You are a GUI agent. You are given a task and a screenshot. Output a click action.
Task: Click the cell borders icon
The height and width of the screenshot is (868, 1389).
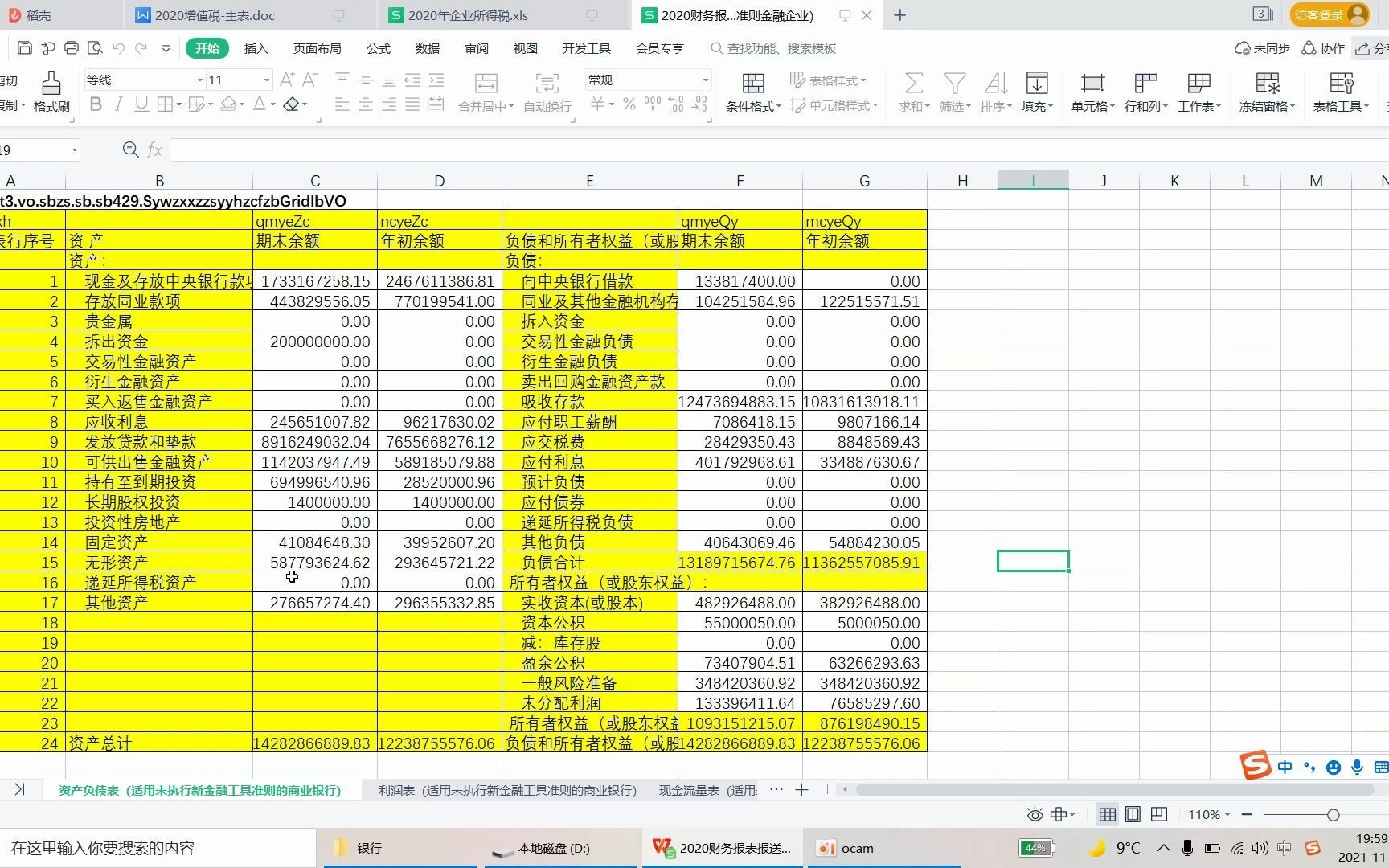[x=165, y=104]
